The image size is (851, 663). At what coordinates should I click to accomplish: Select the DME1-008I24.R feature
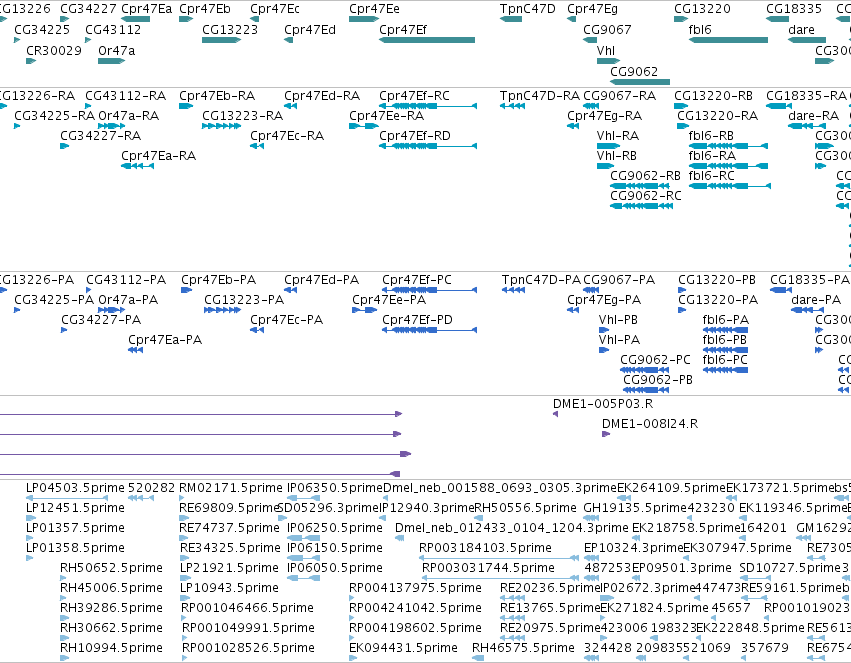(x=606, y=434)
